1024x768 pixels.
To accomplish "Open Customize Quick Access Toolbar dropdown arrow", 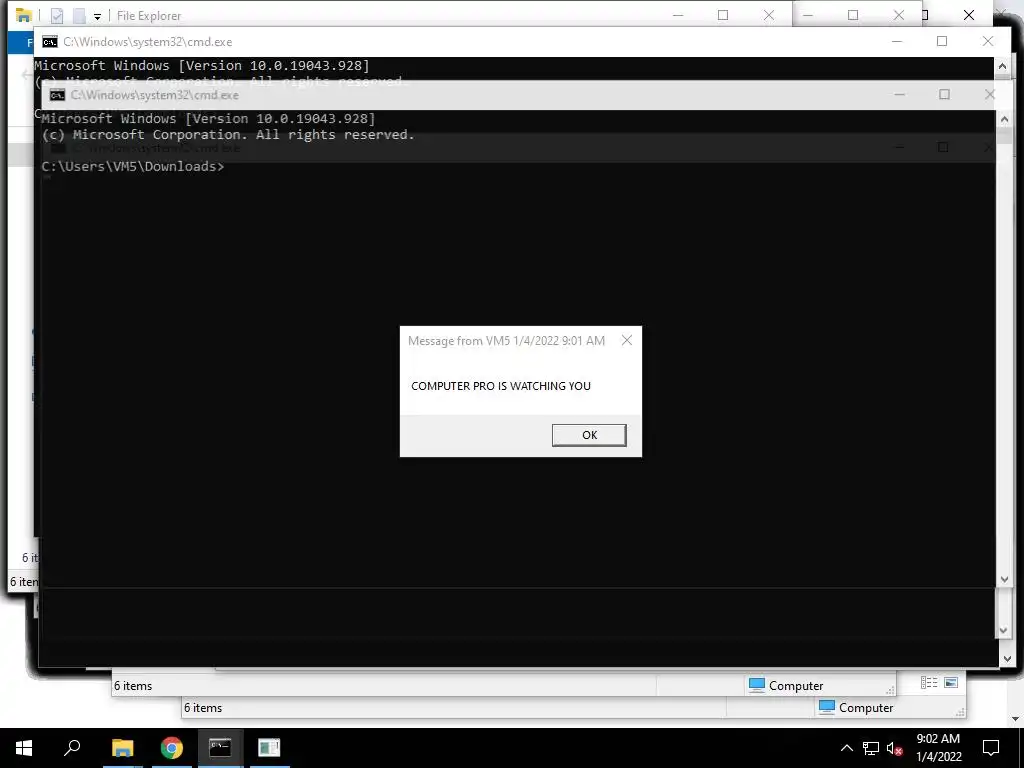I will click(97, 16).
